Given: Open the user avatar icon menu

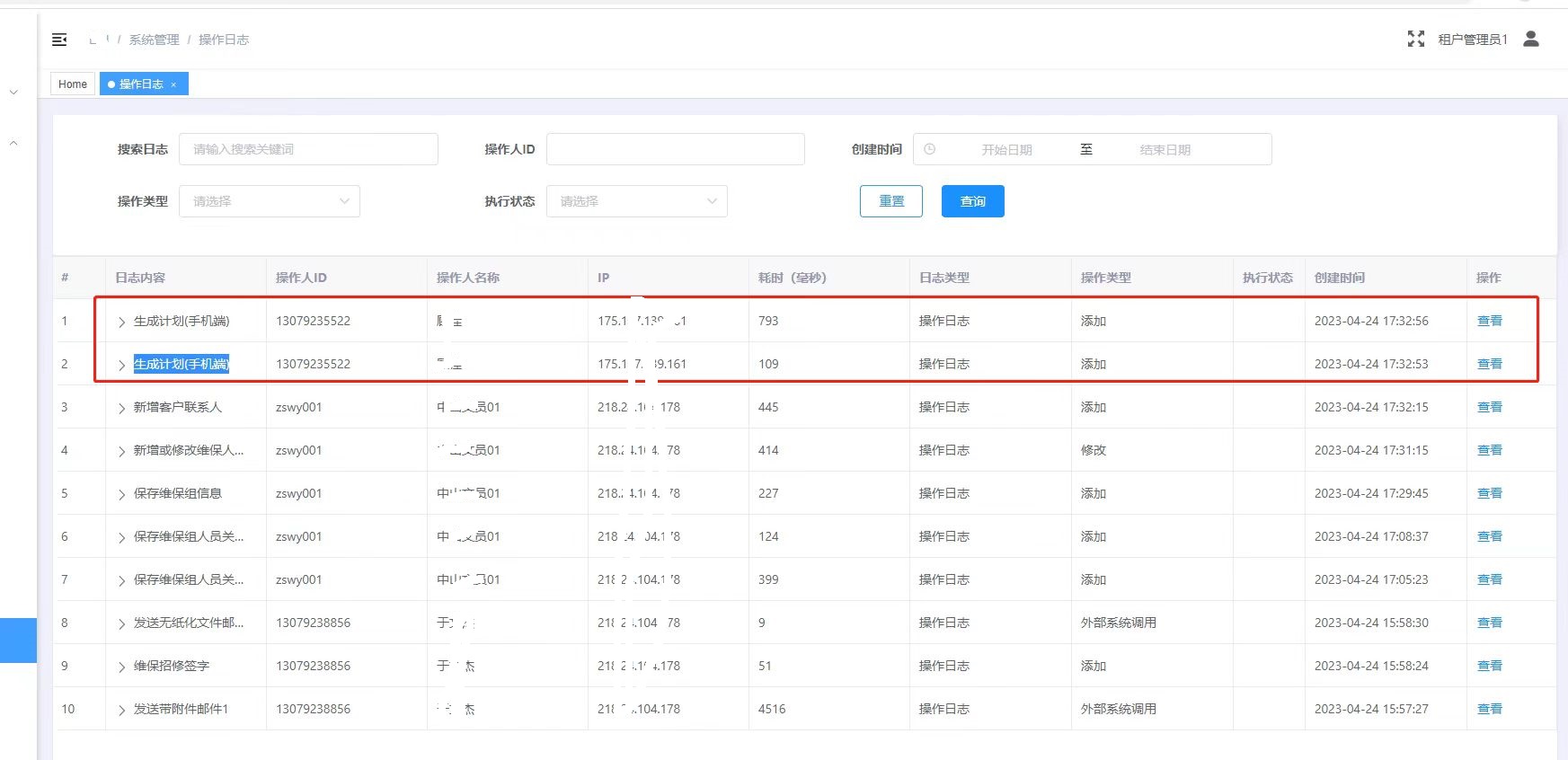Looking at the screenshot, I should coord(1531,39).
